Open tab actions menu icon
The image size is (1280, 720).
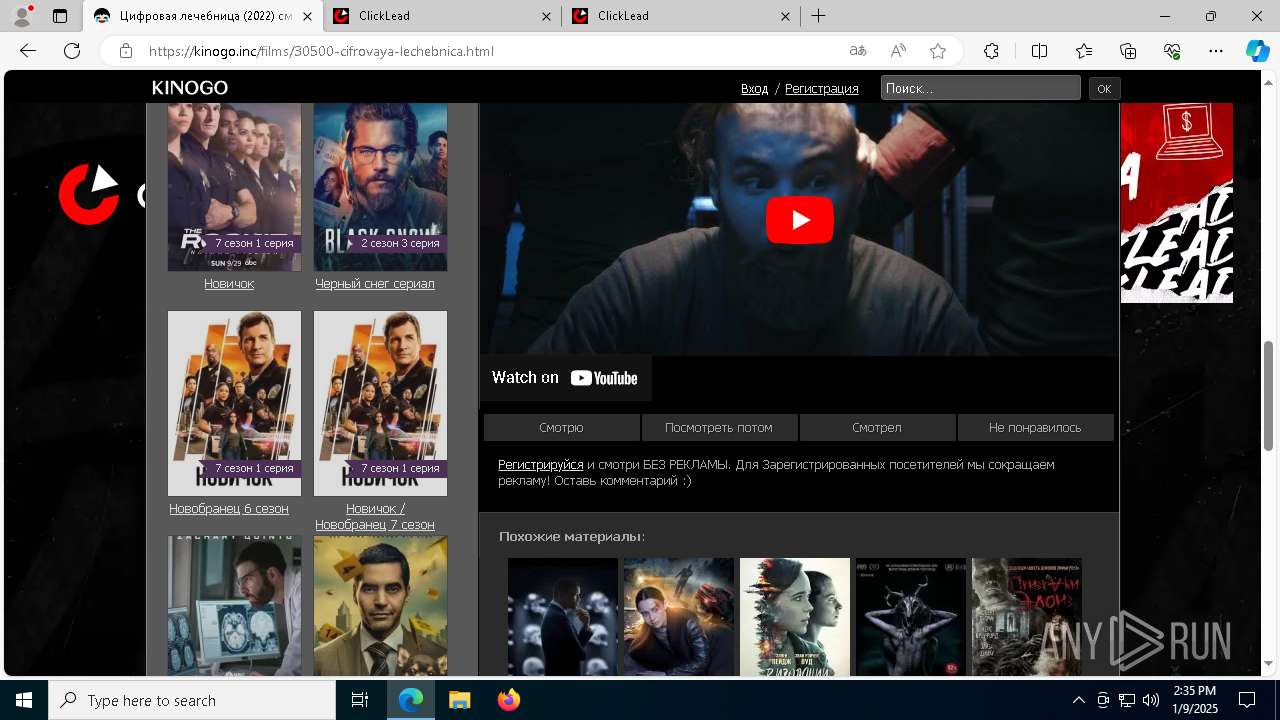pyautogui.click(x=60, y=16)
